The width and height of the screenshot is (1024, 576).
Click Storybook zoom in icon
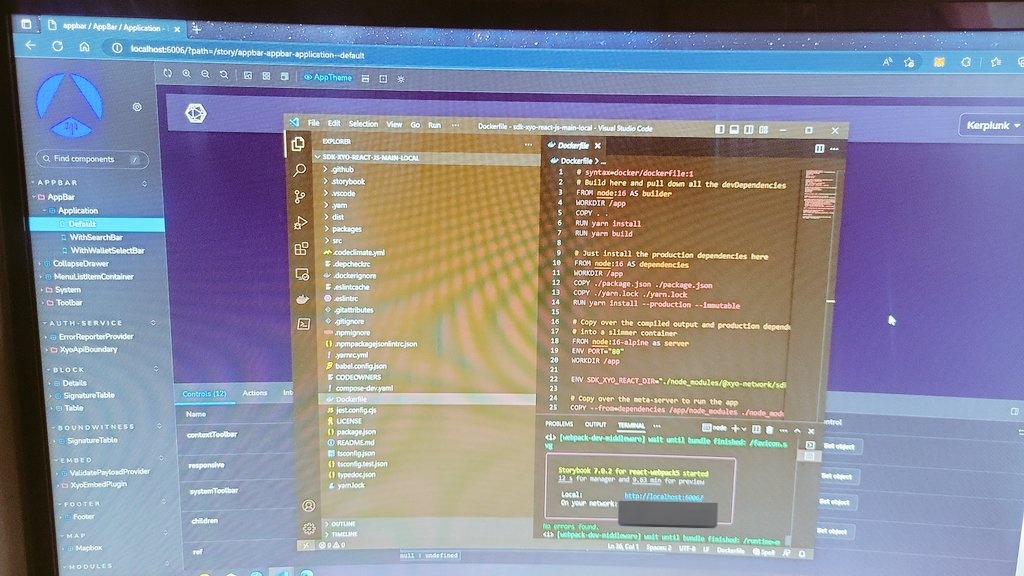point(187,74)
